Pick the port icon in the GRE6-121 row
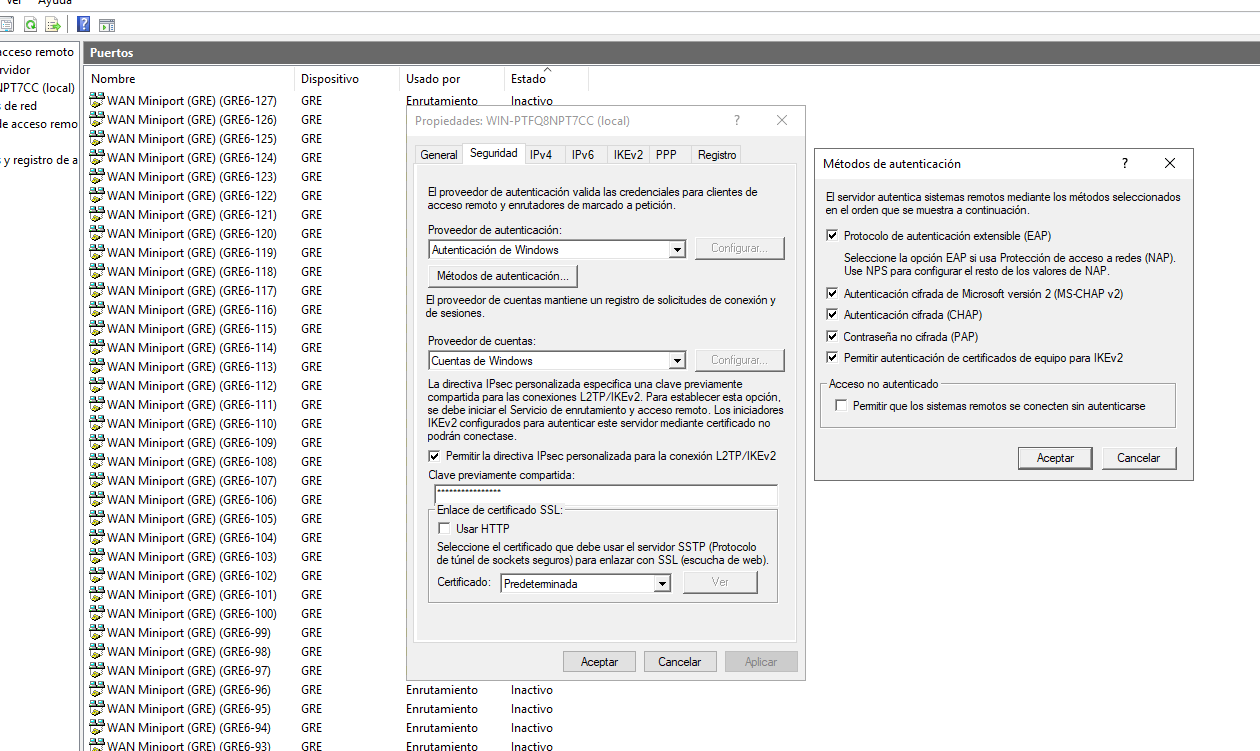Viewport: 1260px width, 751px height. tap(97, 215)
